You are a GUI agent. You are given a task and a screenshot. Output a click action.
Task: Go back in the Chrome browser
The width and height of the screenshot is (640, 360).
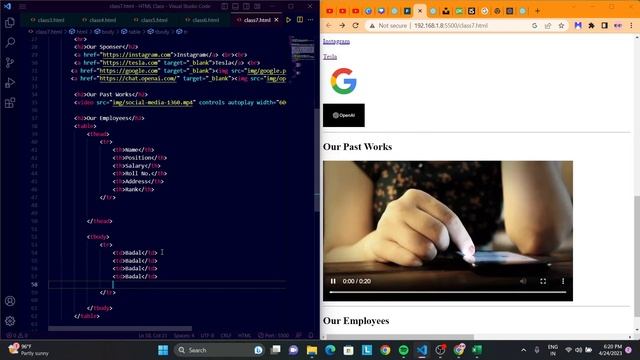pos(329,25)
